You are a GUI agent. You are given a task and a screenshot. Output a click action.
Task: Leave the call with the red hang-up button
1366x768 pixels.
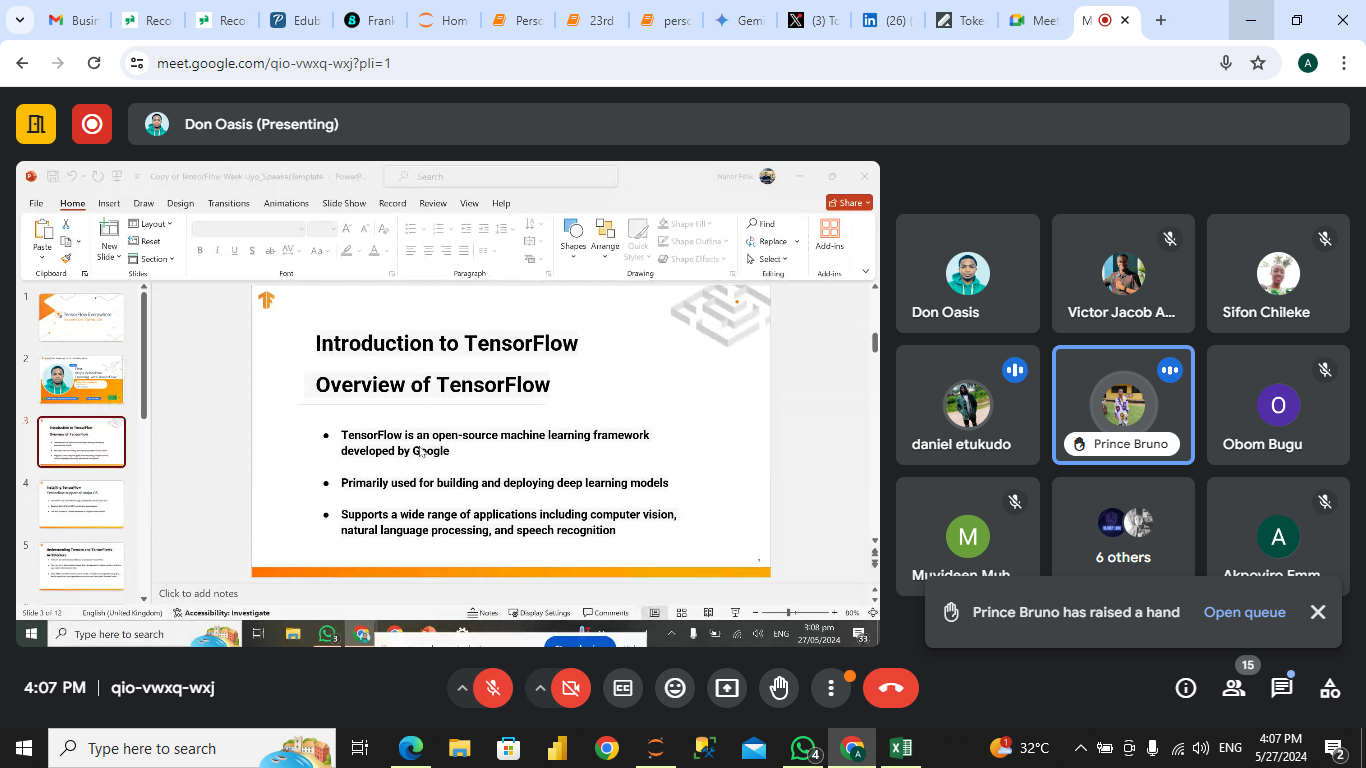[x=890, y=688]
